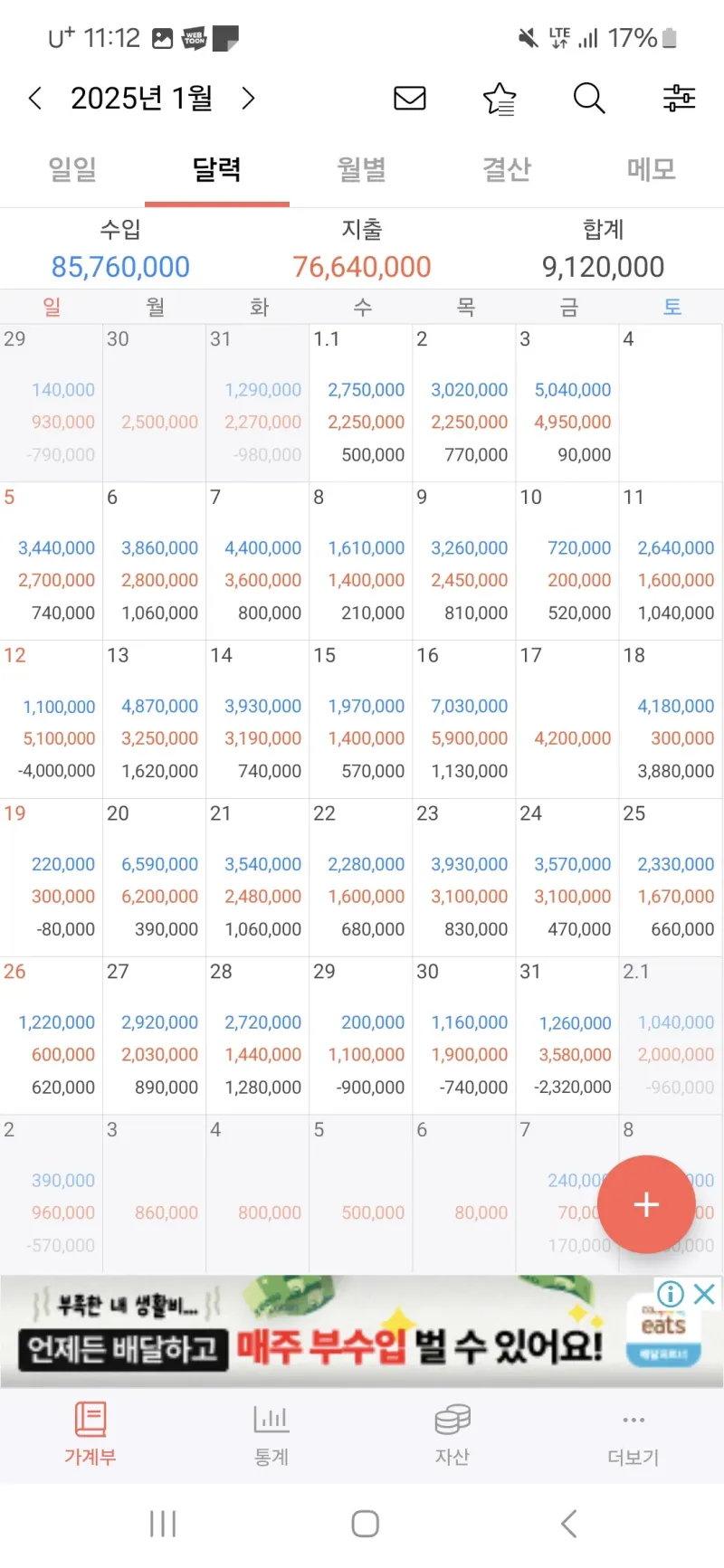Viewport: 724px width, 1568px height.
Task: Open the ad info icon
Action: click(x=670, y=1294)
